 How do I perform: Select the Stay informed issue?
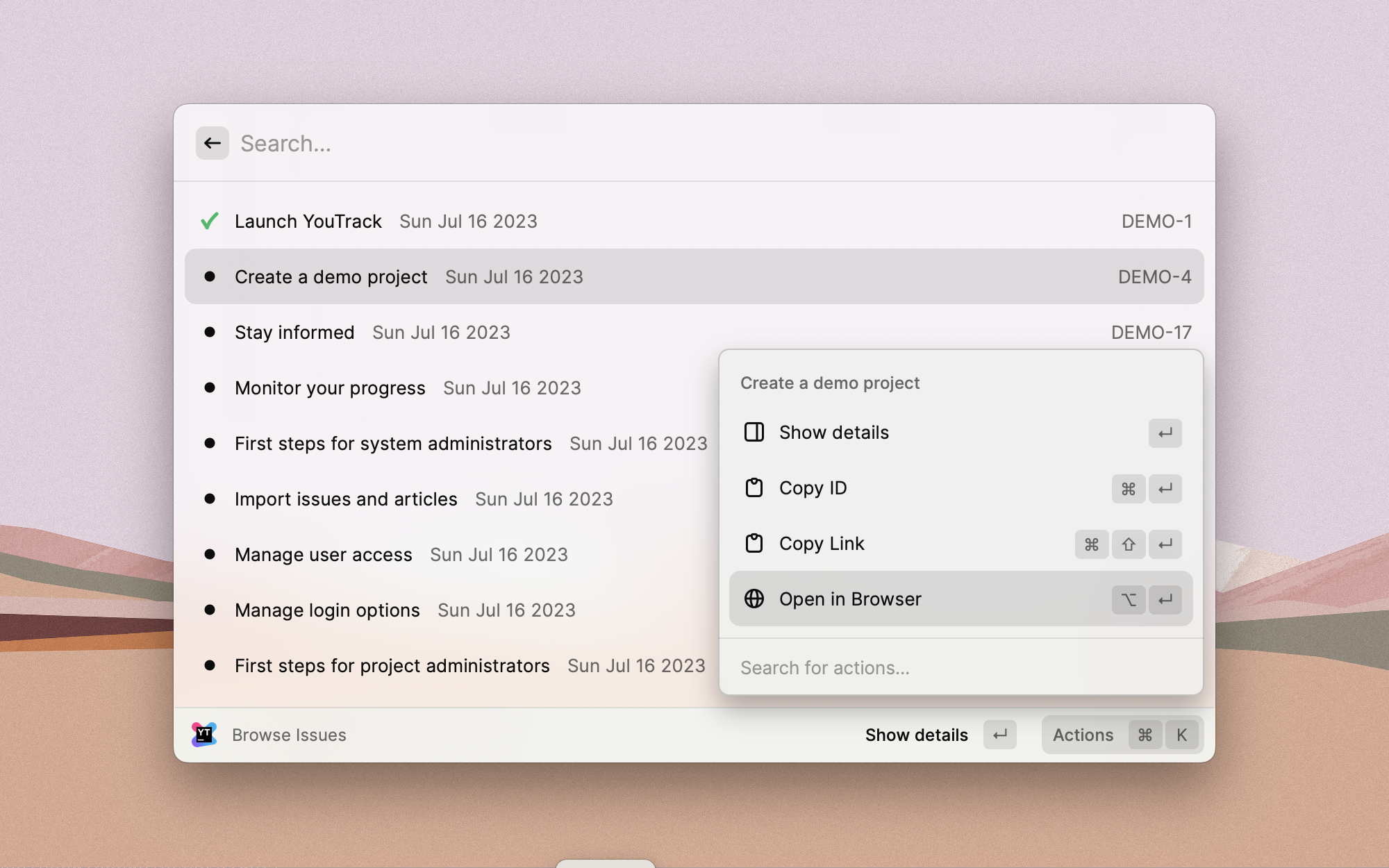694,332
